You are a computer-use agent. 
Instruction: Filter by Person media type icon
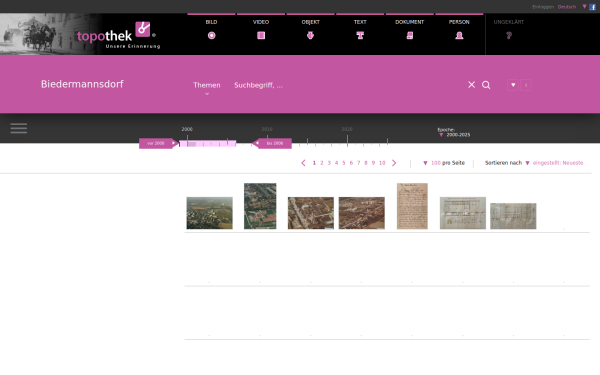(459, 36)
